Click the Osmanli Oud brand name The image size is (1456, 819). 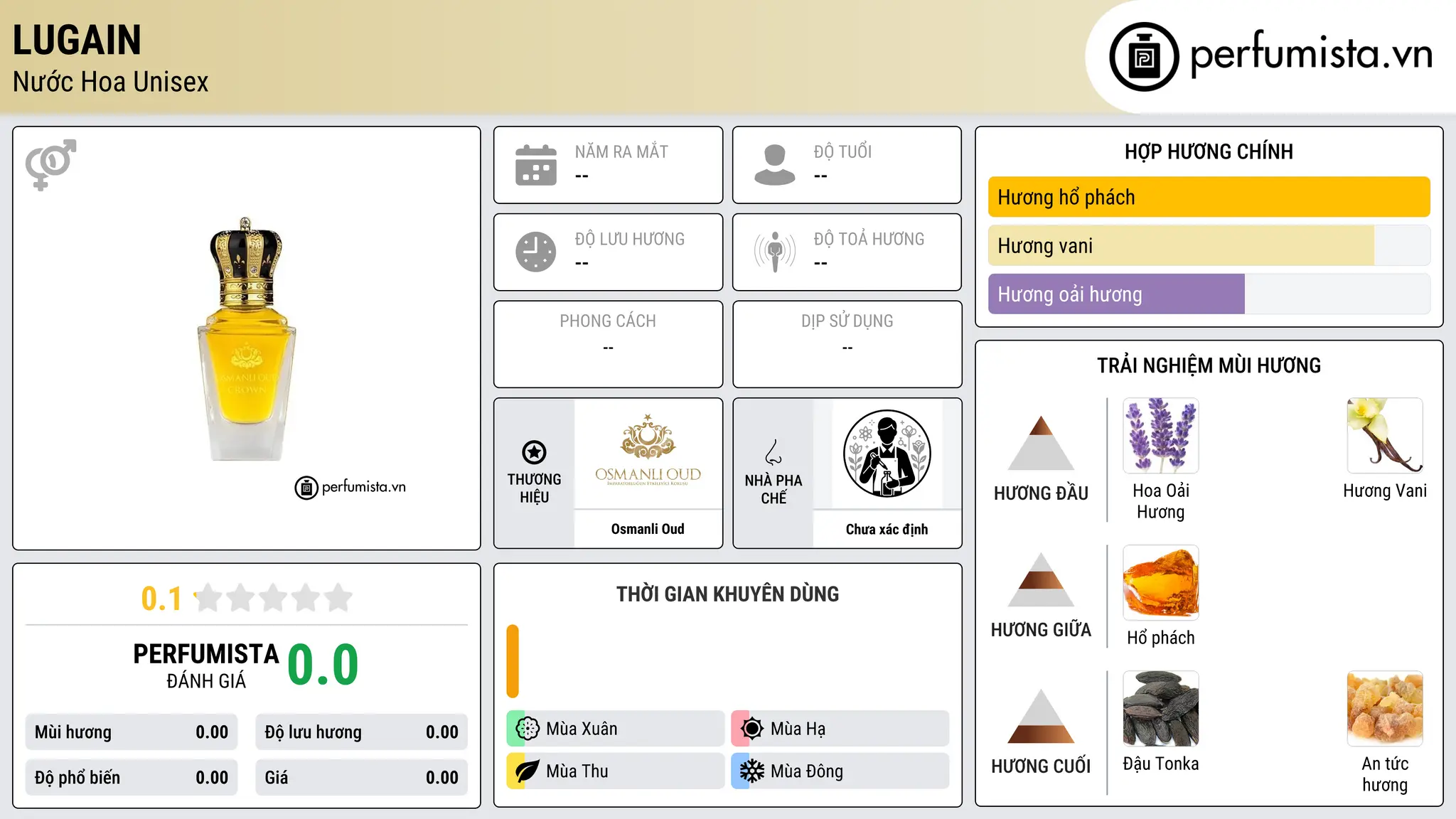648,529
